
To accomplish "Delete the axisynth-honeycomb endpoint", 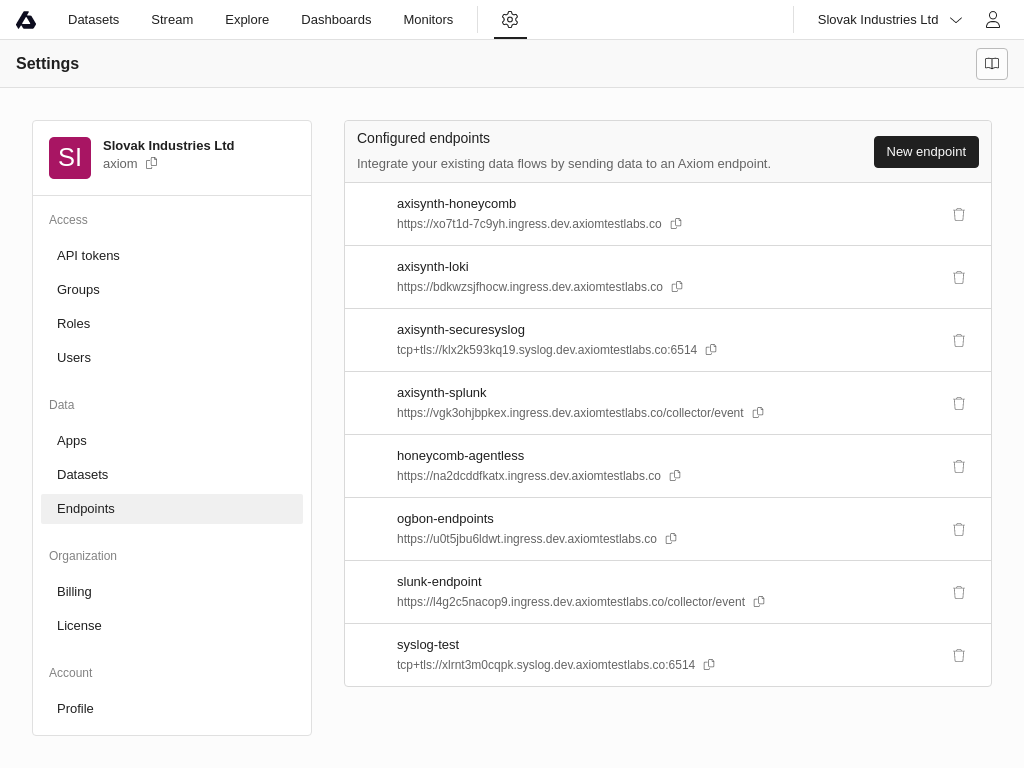I will pos(958,215).
